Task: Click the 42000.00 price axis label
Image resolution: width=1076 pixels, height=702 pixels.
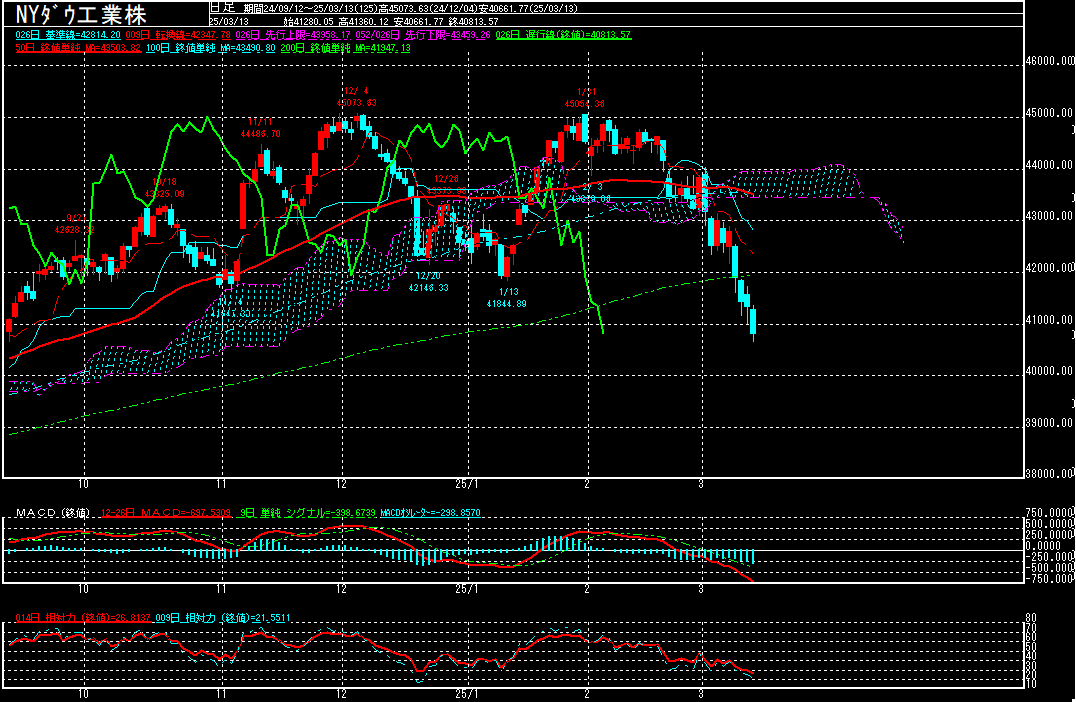Action: 1049,268
